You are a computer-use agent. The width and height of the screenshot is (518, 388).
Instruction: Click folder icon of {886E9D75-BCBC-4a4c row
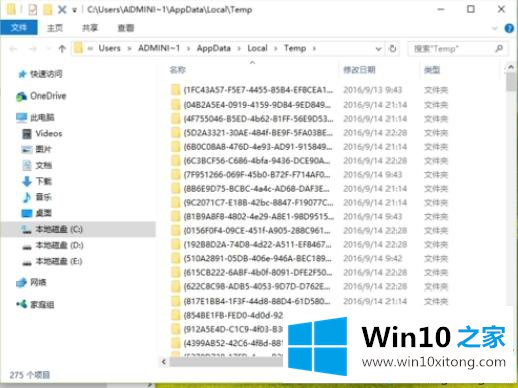[x=175, y=189]
